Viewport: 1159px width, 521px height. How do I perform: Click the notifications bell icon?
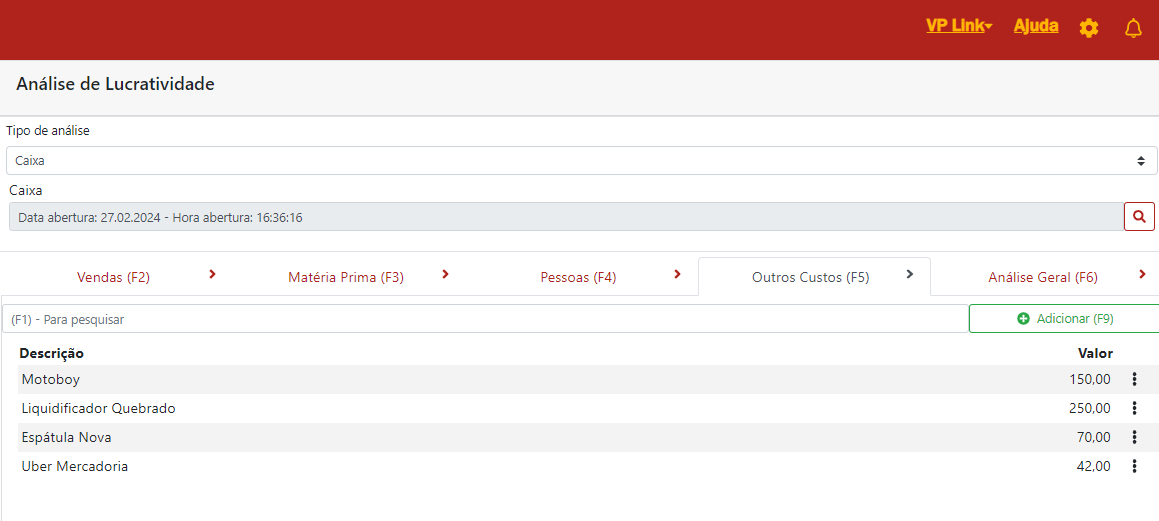click(1133, 28)
